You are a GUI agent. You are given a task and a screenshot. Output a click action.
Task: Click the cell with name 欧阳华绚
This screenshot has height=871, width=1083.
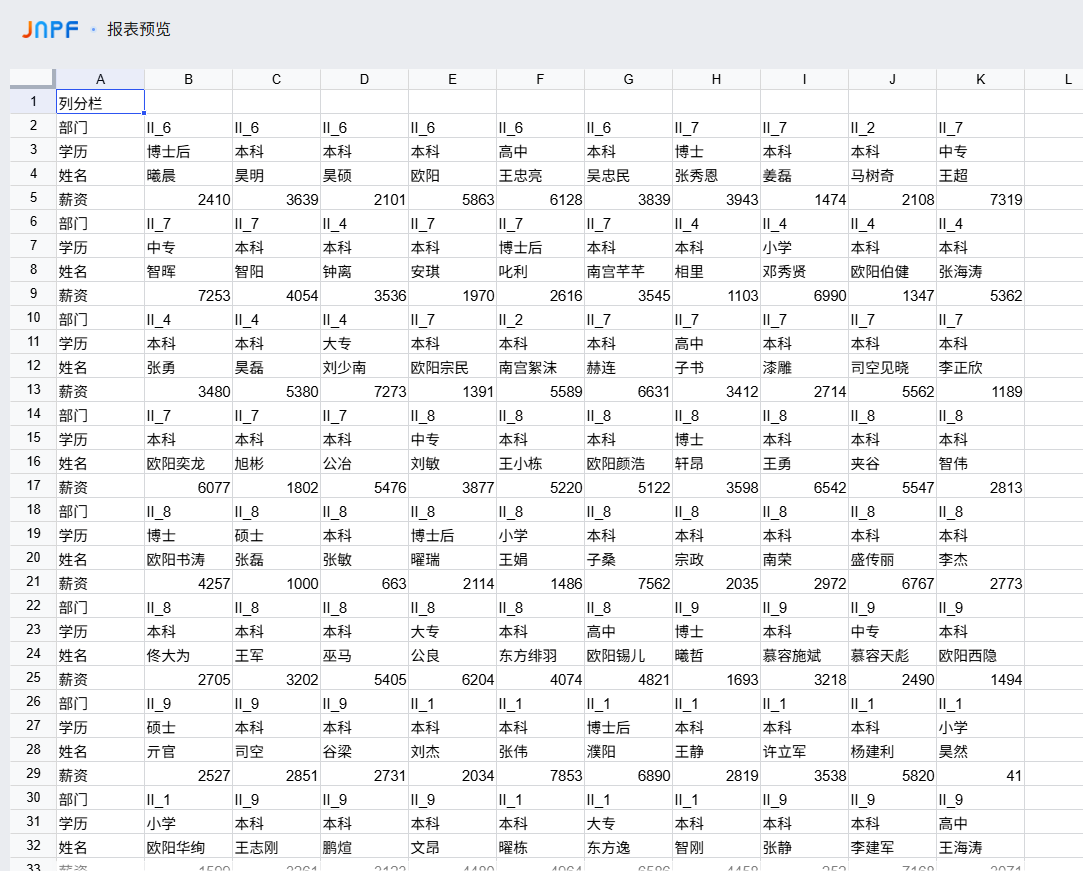[x=189, y=847]
